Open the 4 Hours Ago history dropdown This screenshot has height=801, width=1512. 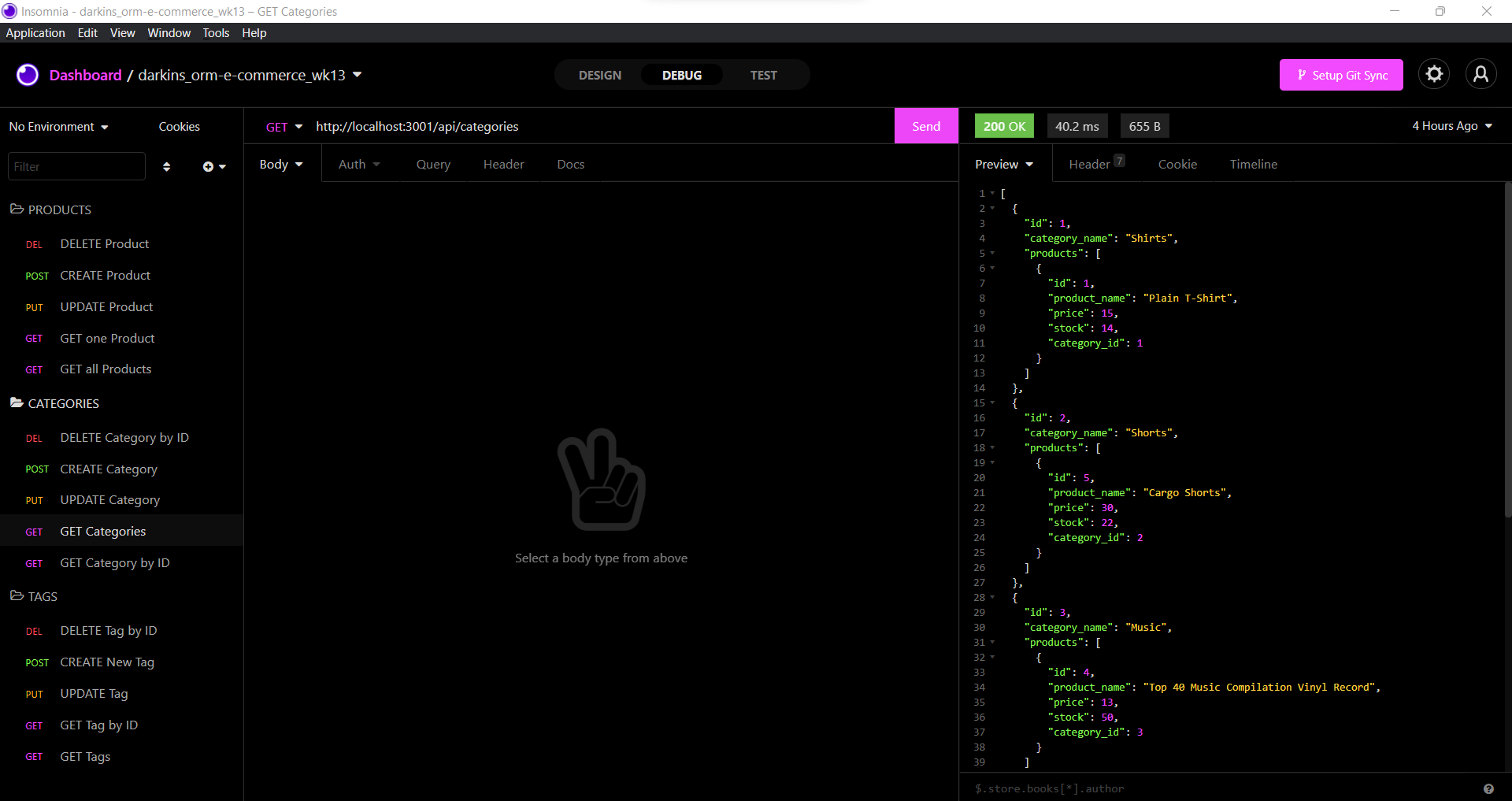(x=1451, y=126)
